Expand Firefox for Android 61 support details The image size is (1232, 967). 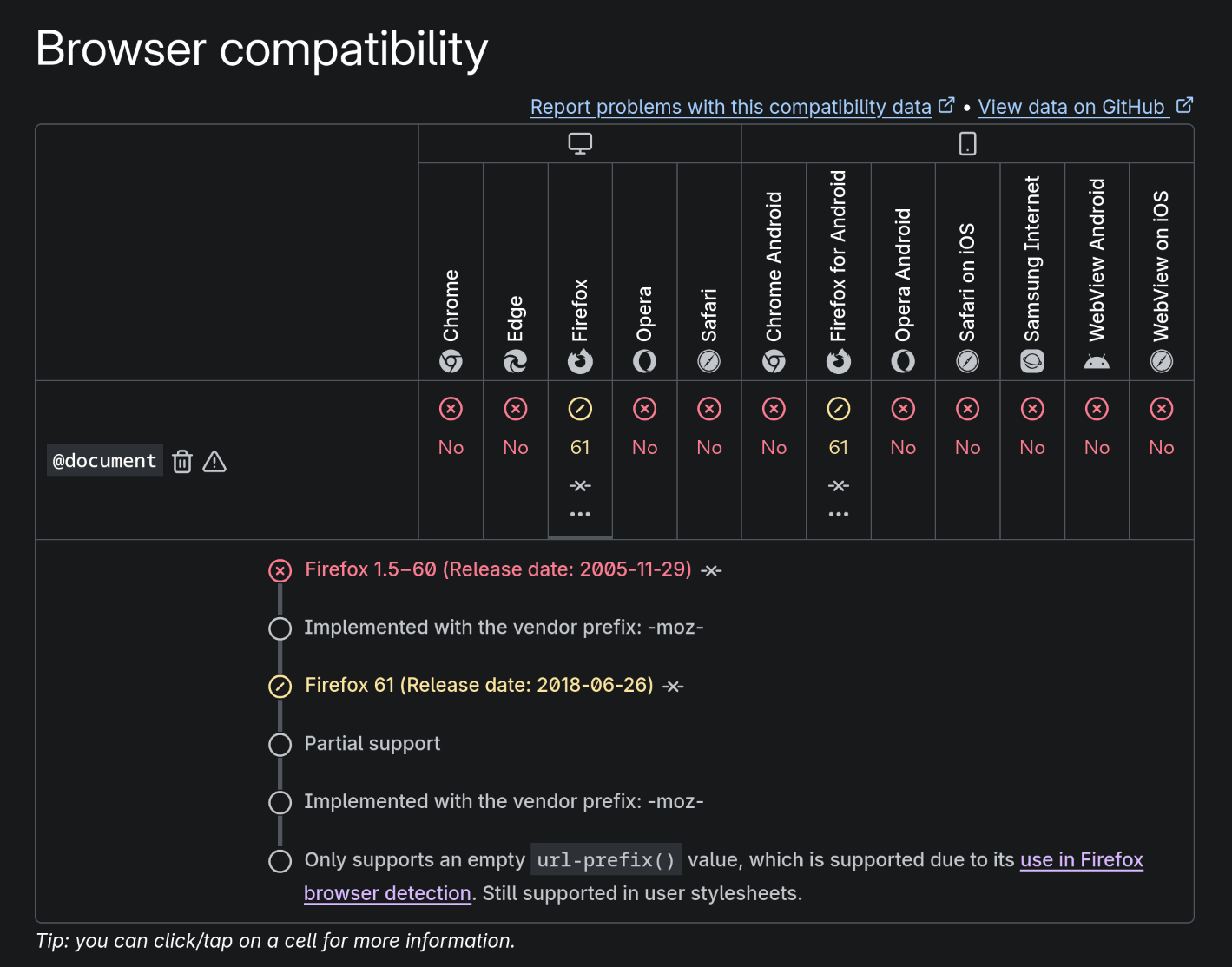[838, 459]
